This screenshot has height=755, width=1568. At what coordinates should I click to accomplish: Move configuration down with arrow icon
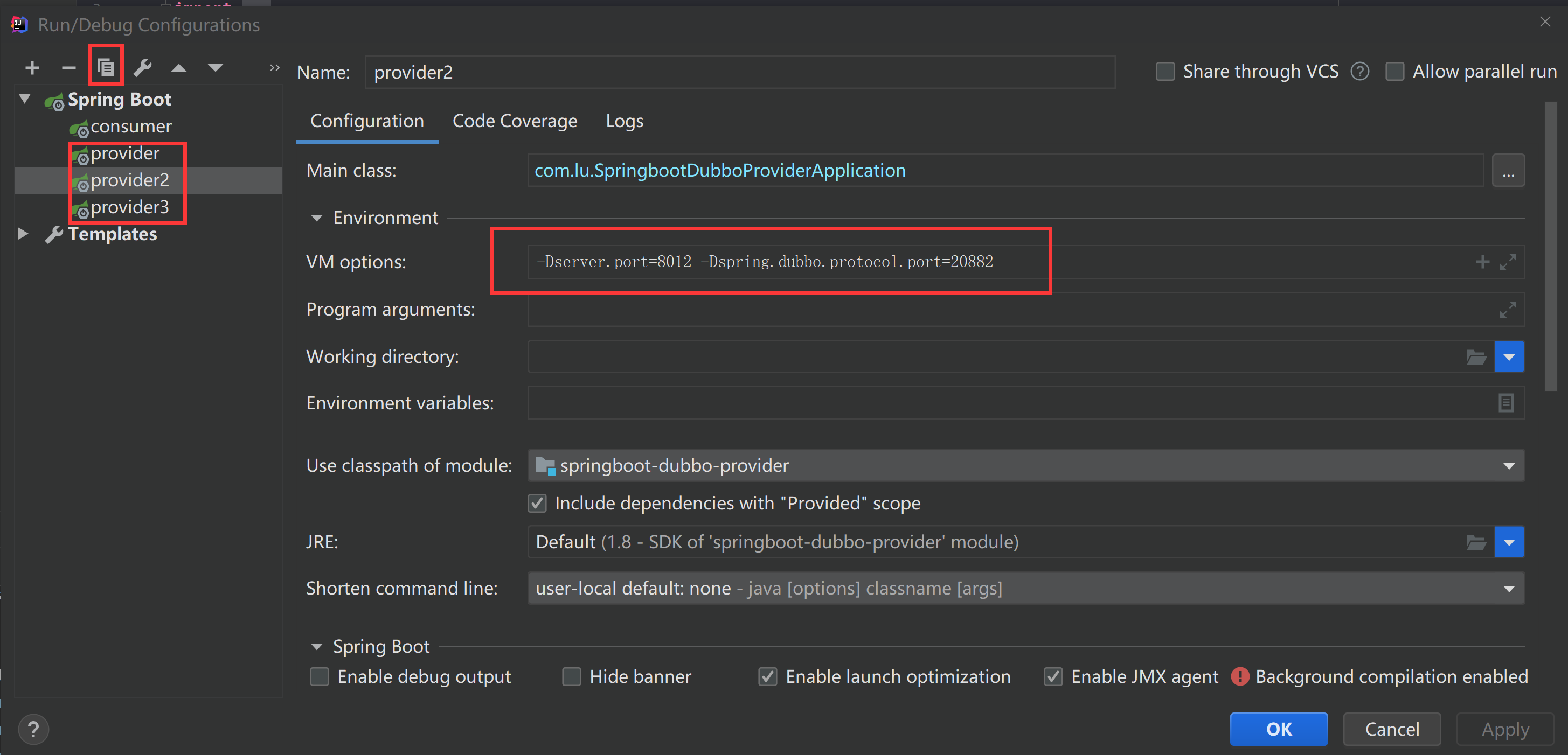point(215,67)
